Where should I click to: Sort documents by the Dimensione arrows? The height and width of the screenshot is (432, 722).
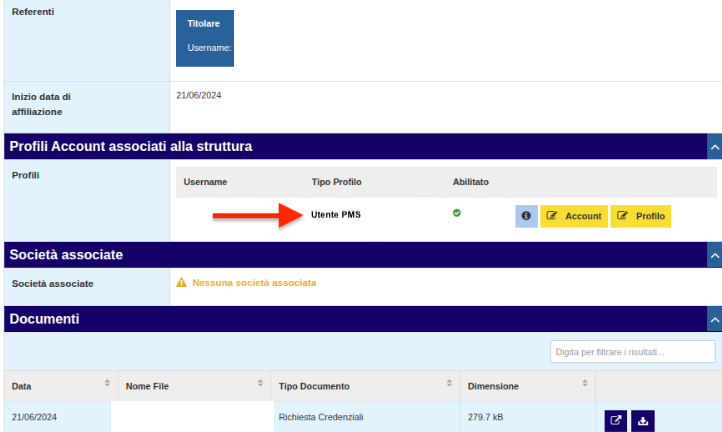pos(585,384)
